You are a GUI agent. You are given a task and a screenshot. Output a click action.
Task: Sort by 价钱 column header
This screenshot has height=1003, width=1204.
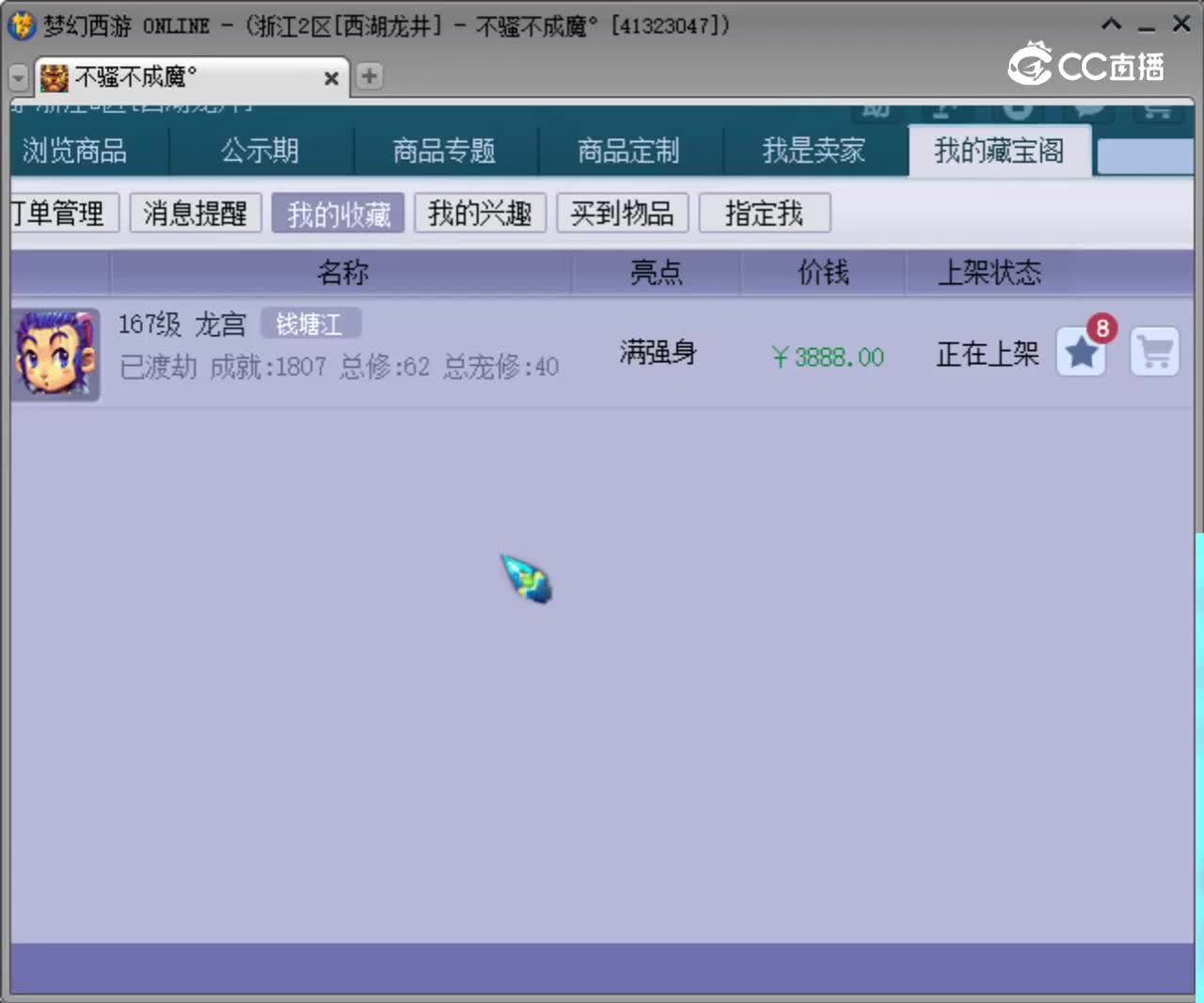pyautogui.click(x=823, y=273)
